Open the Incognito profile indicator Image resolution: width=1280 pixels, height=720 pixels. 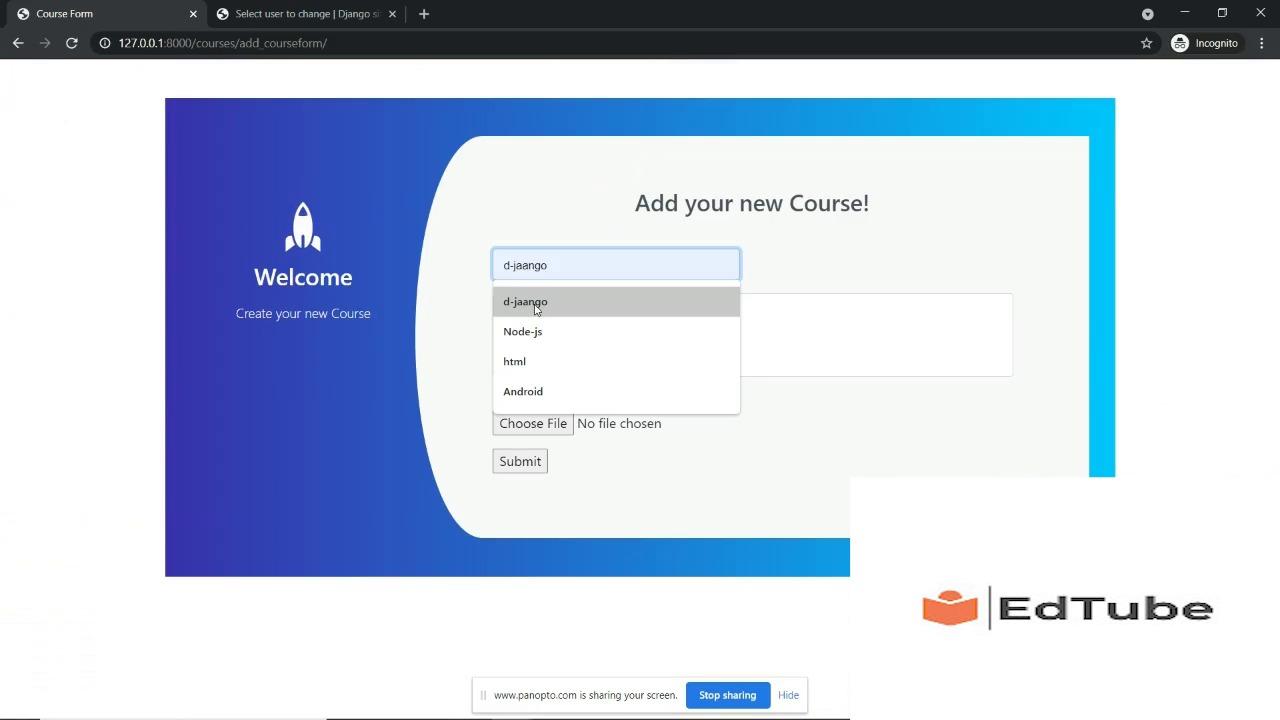click(x=1205, y=43)
